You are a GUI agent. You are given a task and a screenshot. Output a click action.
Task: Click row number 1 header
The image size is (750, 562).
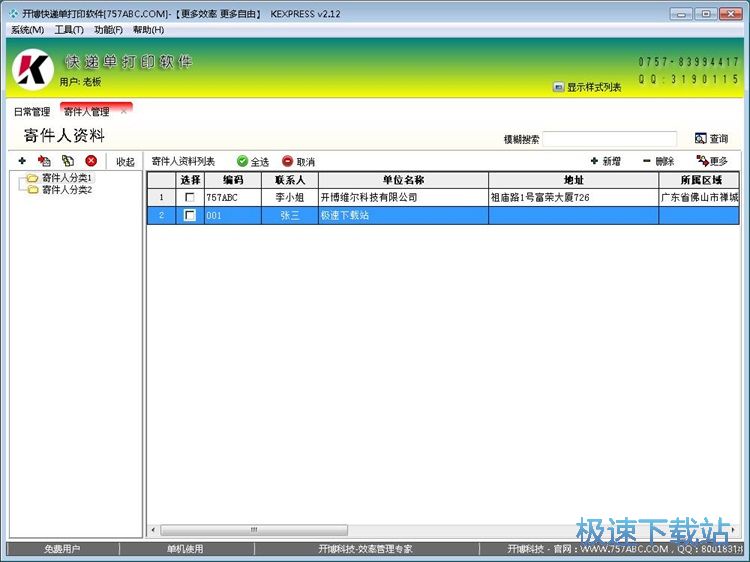tap(162, 197)
